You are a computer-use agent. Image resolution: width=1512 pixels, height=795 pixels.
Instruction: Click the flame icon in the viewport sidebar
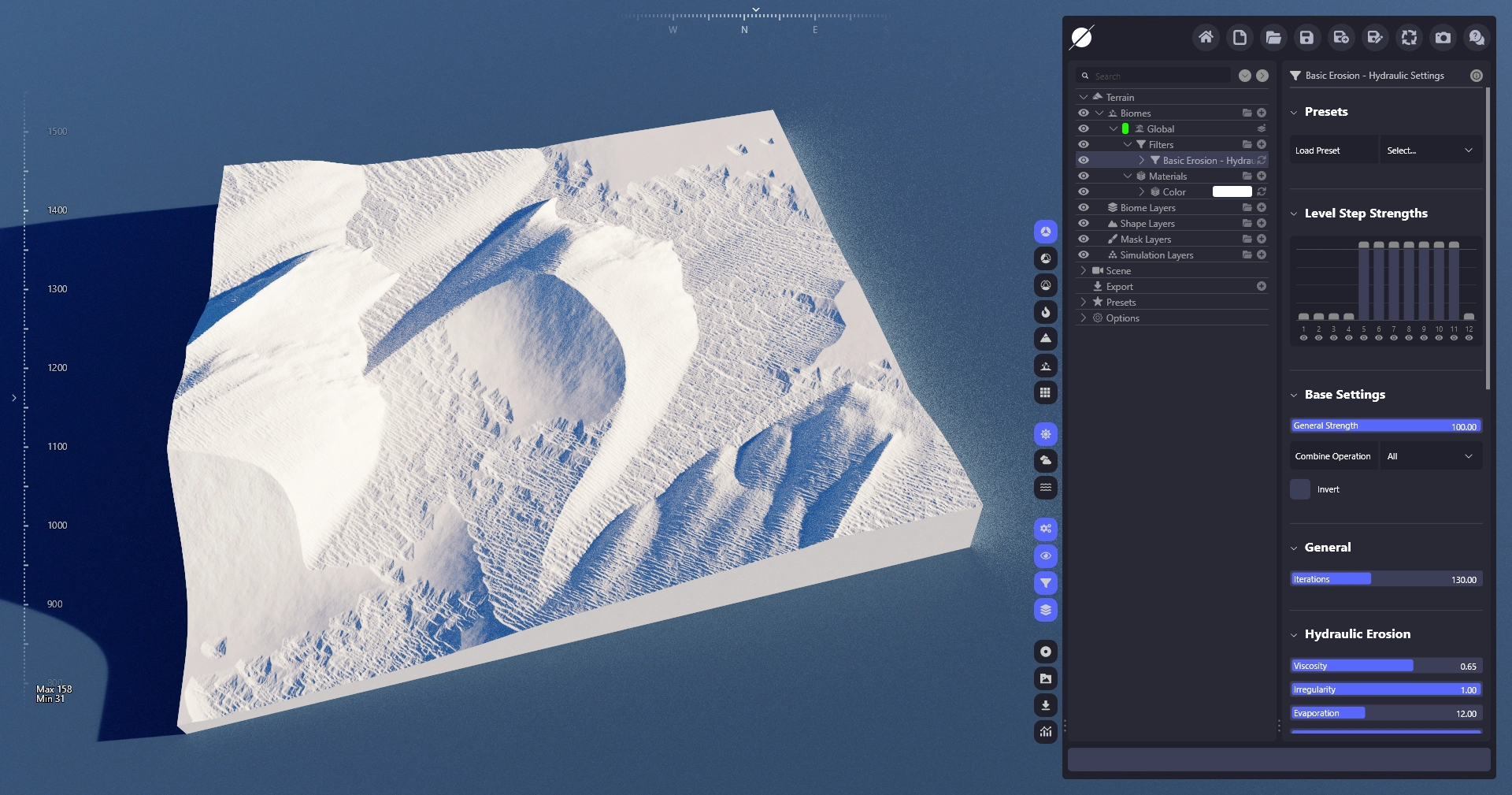coord(1045,312)
